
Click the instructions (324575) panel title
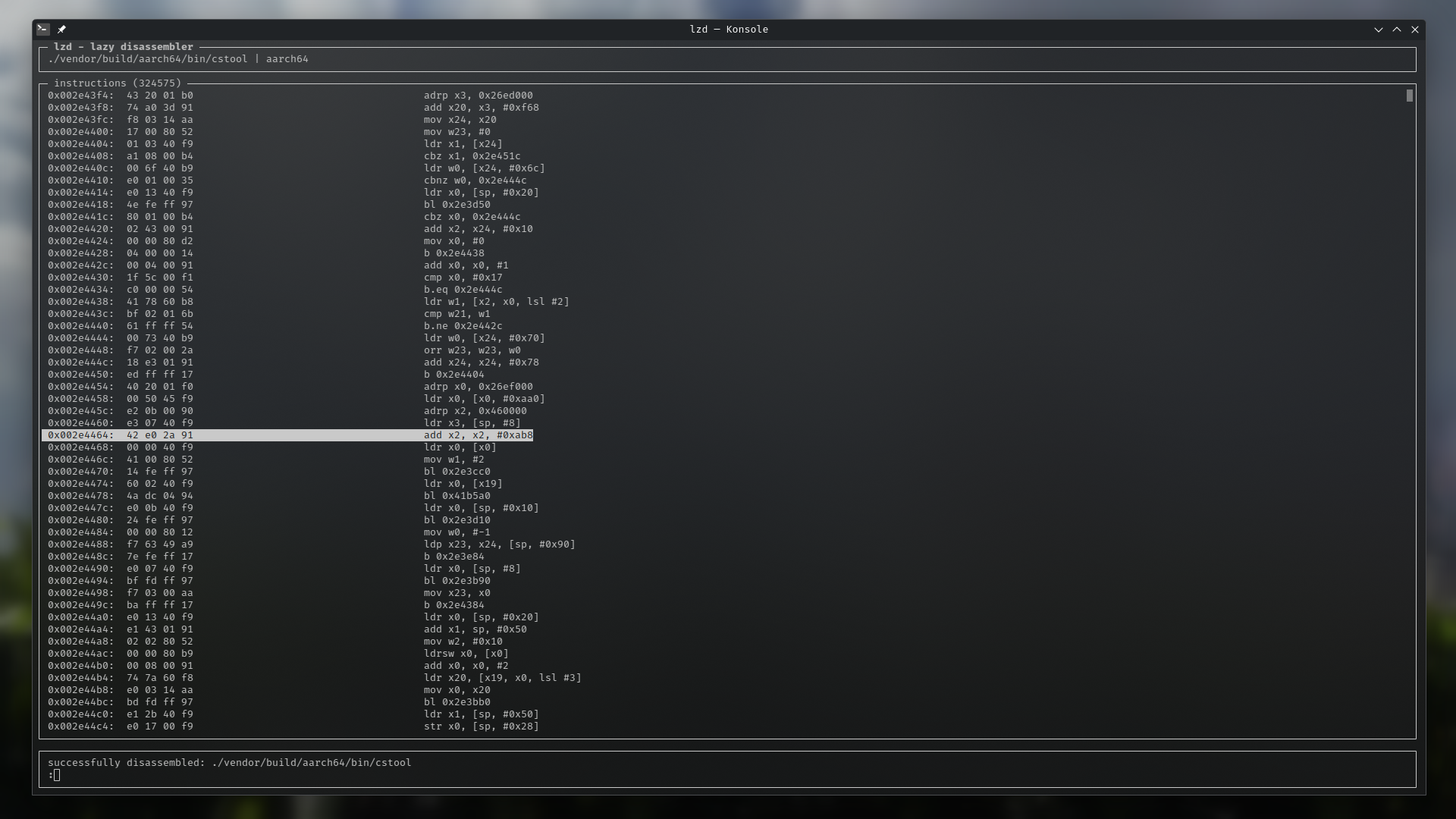[118, 83]
